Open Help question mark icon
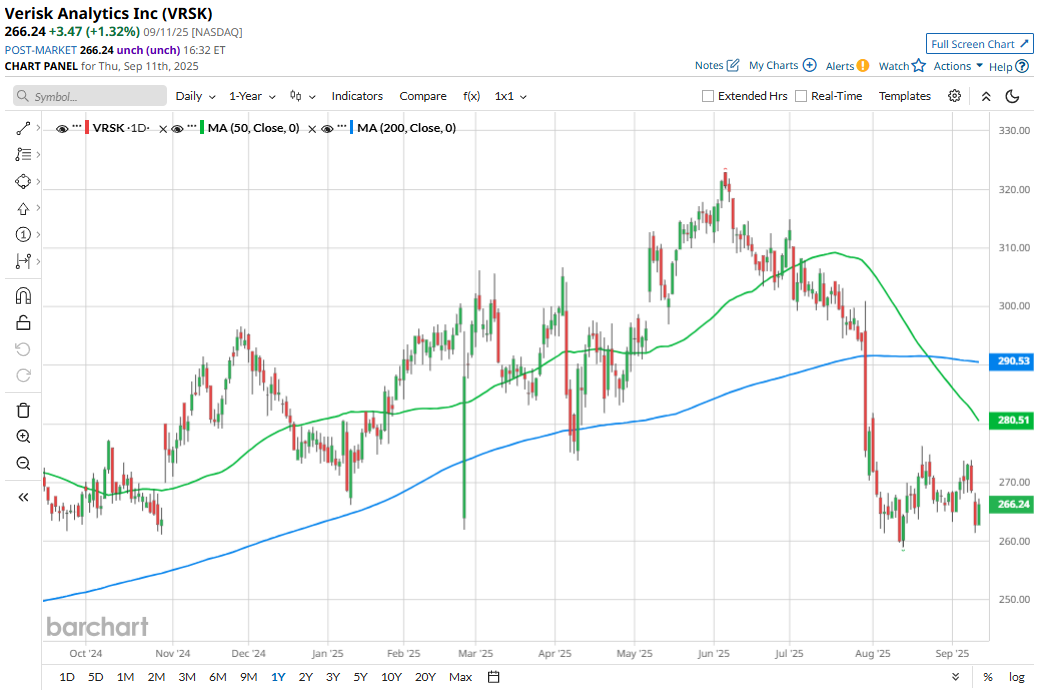This screenshot has height=695, width=1039. [1022, 66]
